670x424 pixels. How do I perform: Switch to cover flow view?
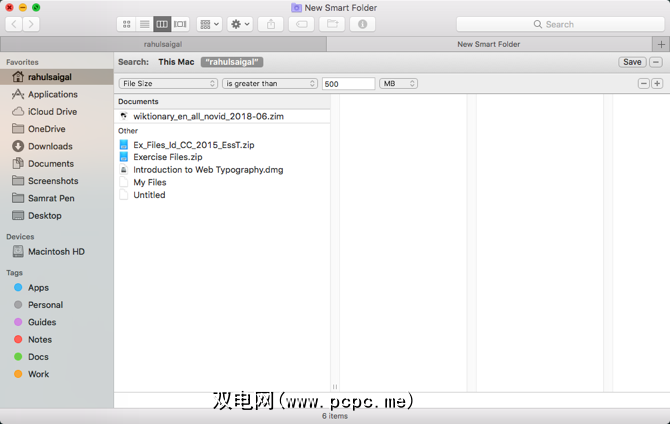coord(180,24)
